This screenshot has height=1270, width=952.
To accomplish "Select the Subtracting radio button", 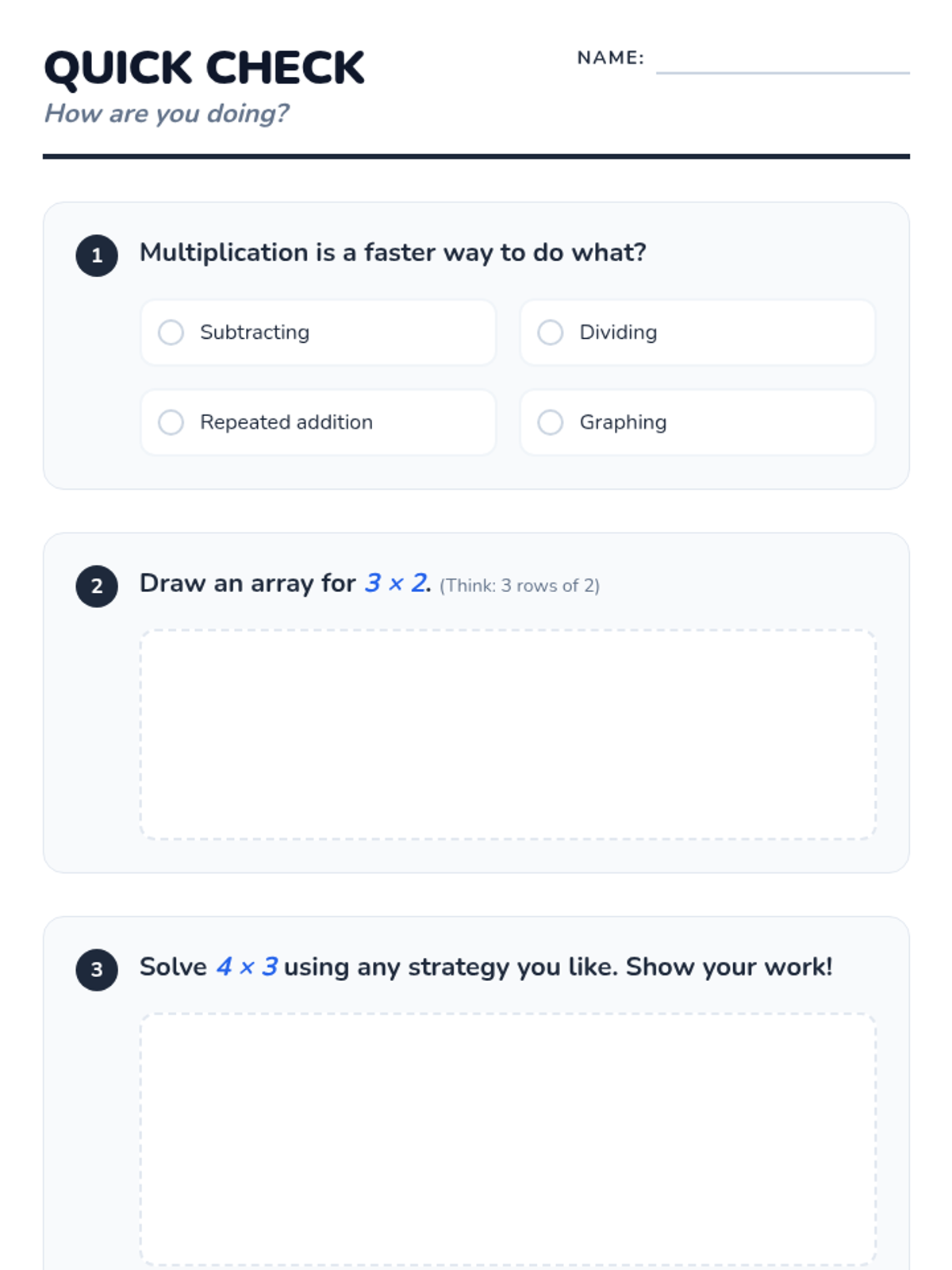I will [x=171, y=333].
